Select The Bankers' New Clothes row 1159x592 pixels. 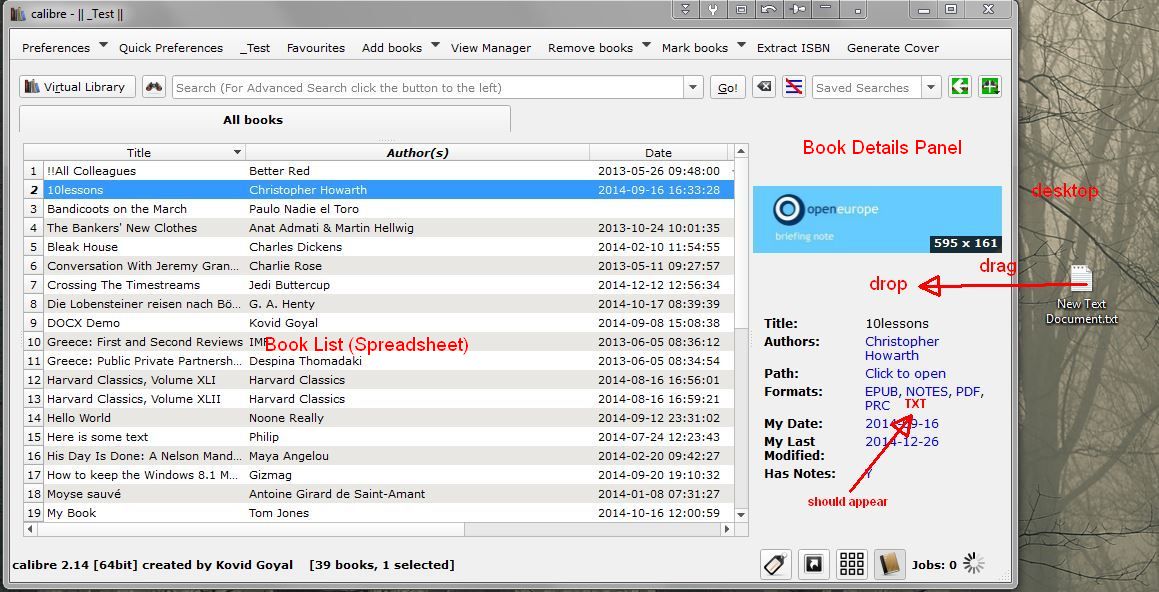378,228
